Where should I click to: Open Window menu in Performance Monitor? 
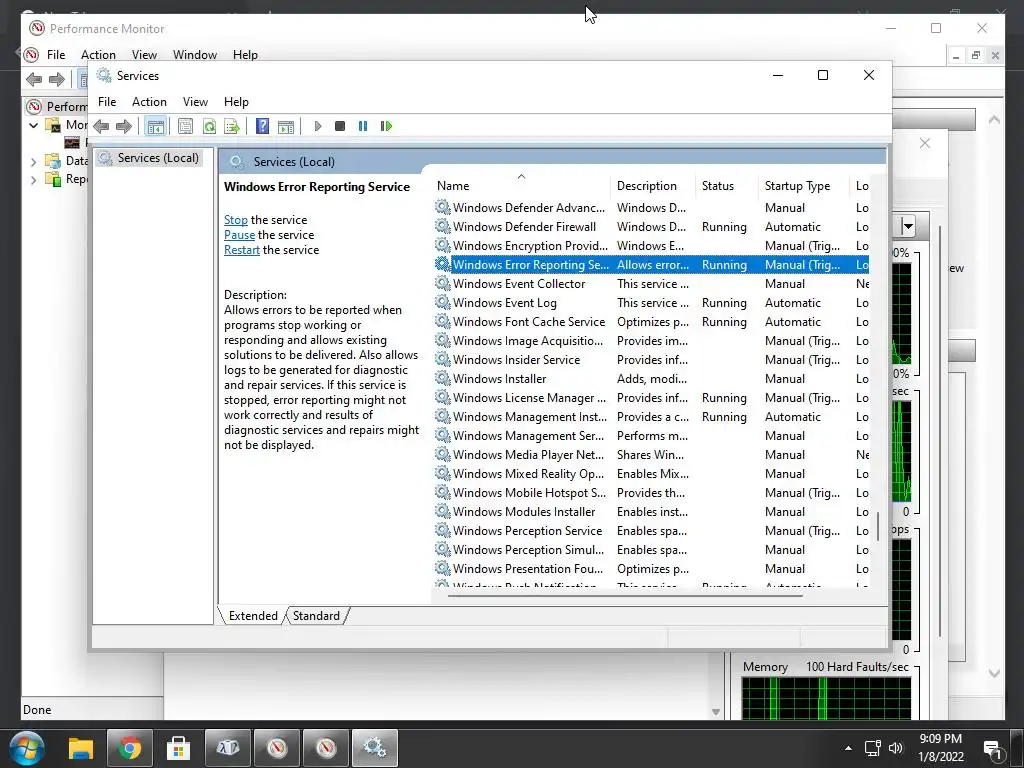click(x=195, y=55)
